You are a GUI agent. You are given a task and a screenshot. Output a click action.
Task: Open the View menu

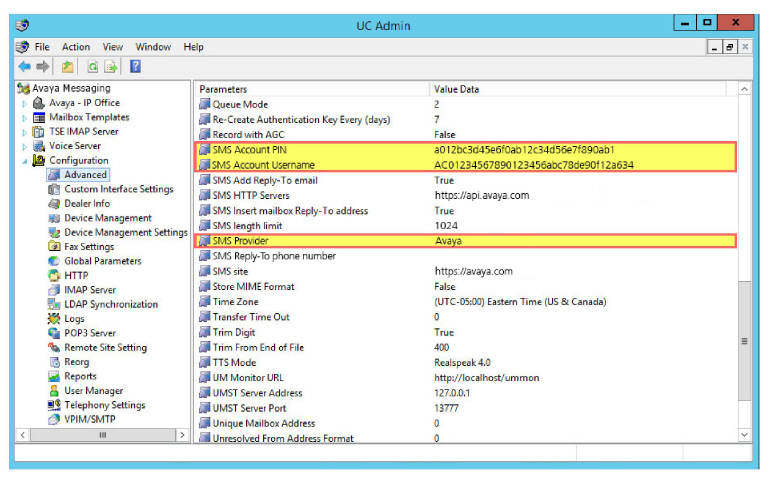tap(113, 47)
